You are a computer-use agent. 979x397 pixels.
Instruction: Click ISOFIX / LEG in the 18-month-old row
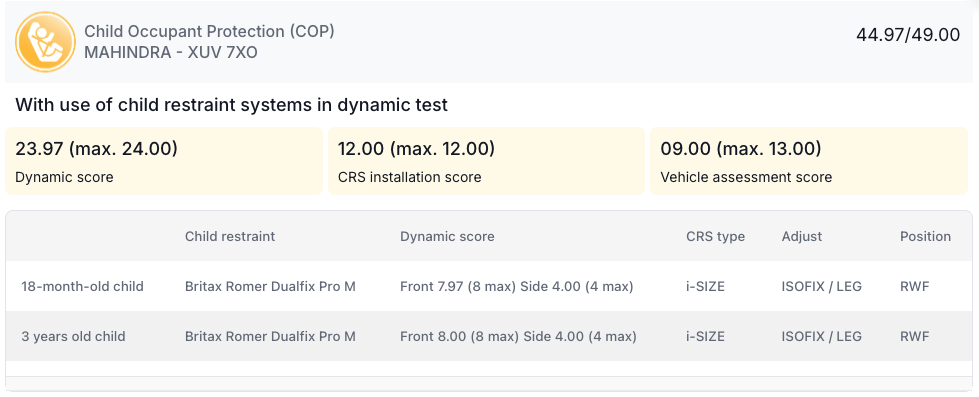coord(822,287)
